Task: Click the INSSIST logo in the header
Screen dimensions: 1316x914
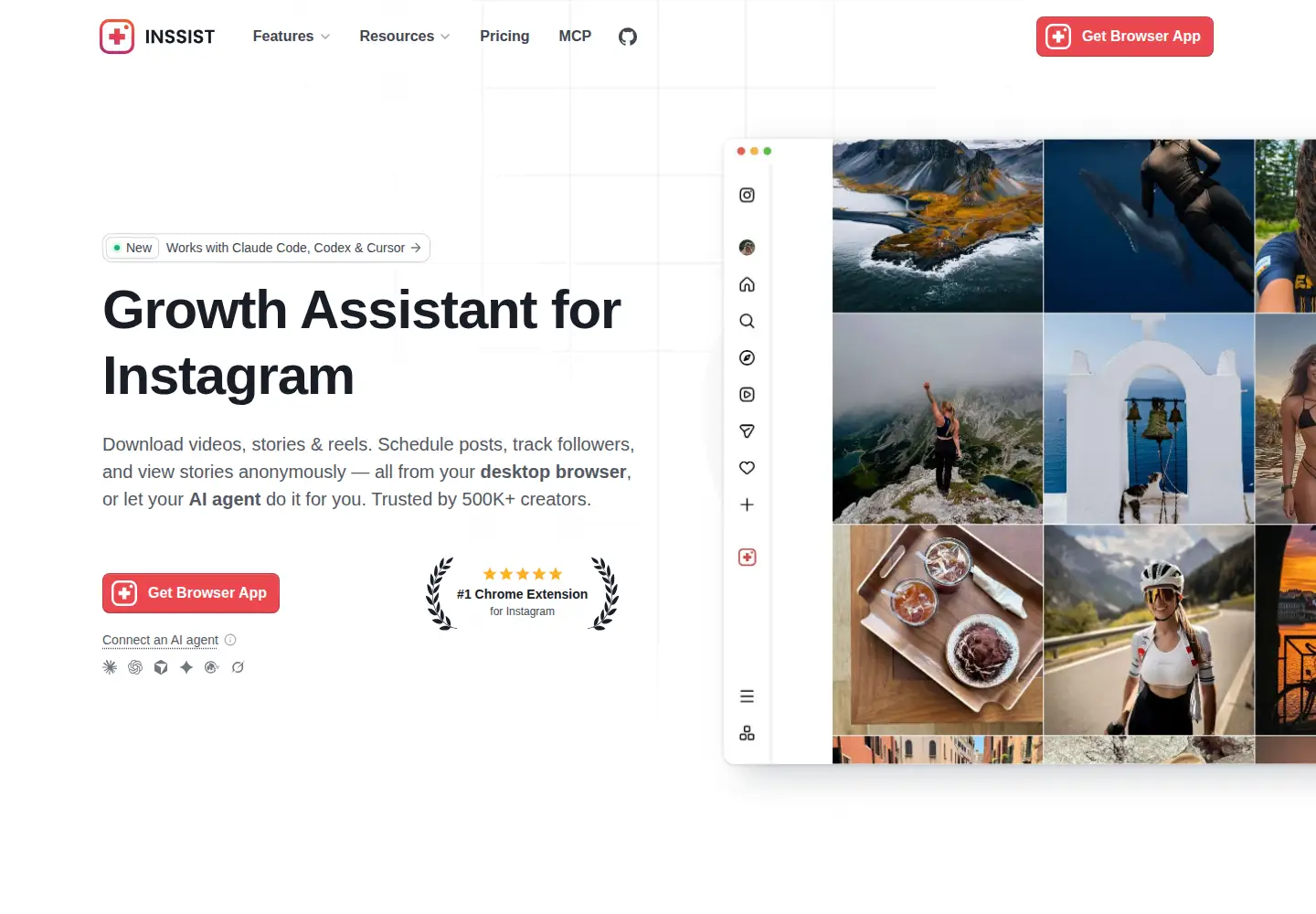Action: tap(157, 37)
